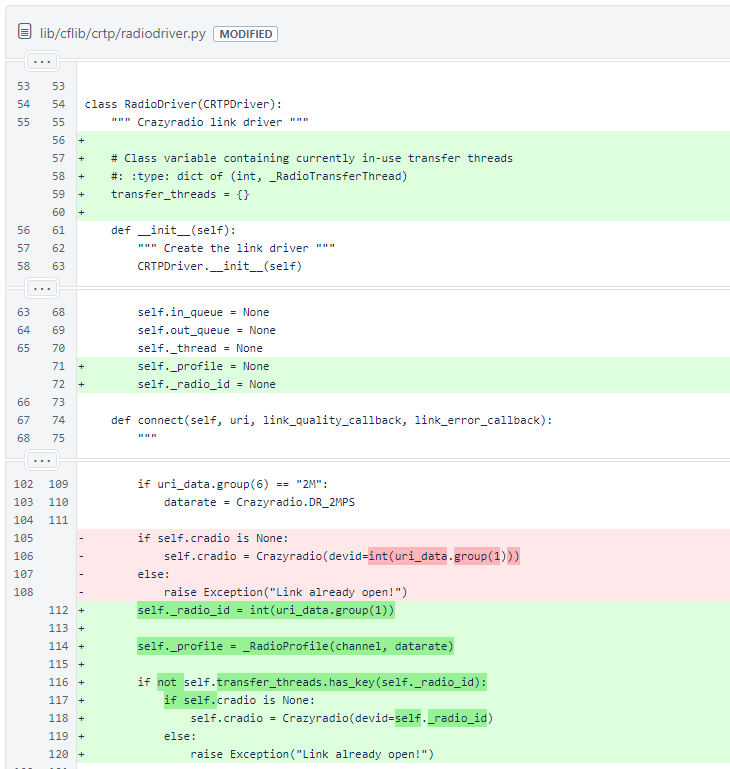Click old line number 105 in deleted block
Viewport: 730px width, 769px height.
click(x=22, y=538)
